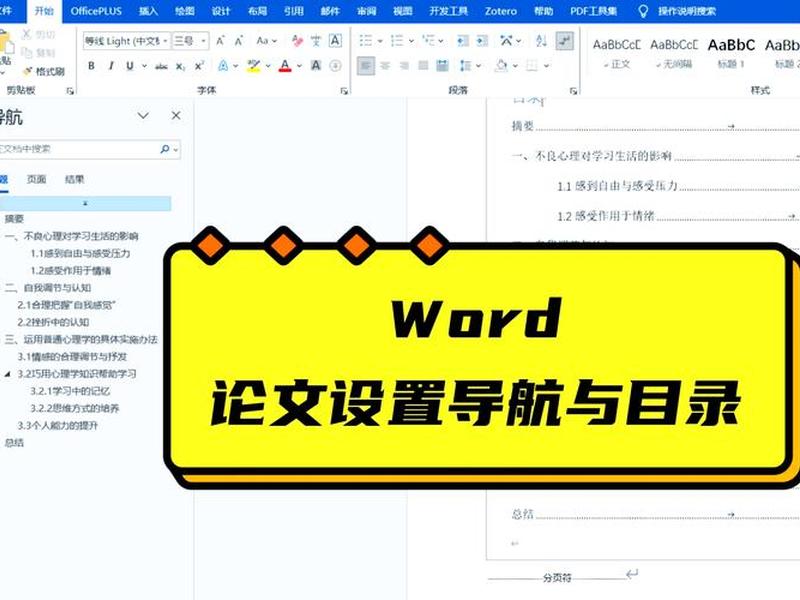Click the paragraph shading paint bucket

click(x=502, y=66)
